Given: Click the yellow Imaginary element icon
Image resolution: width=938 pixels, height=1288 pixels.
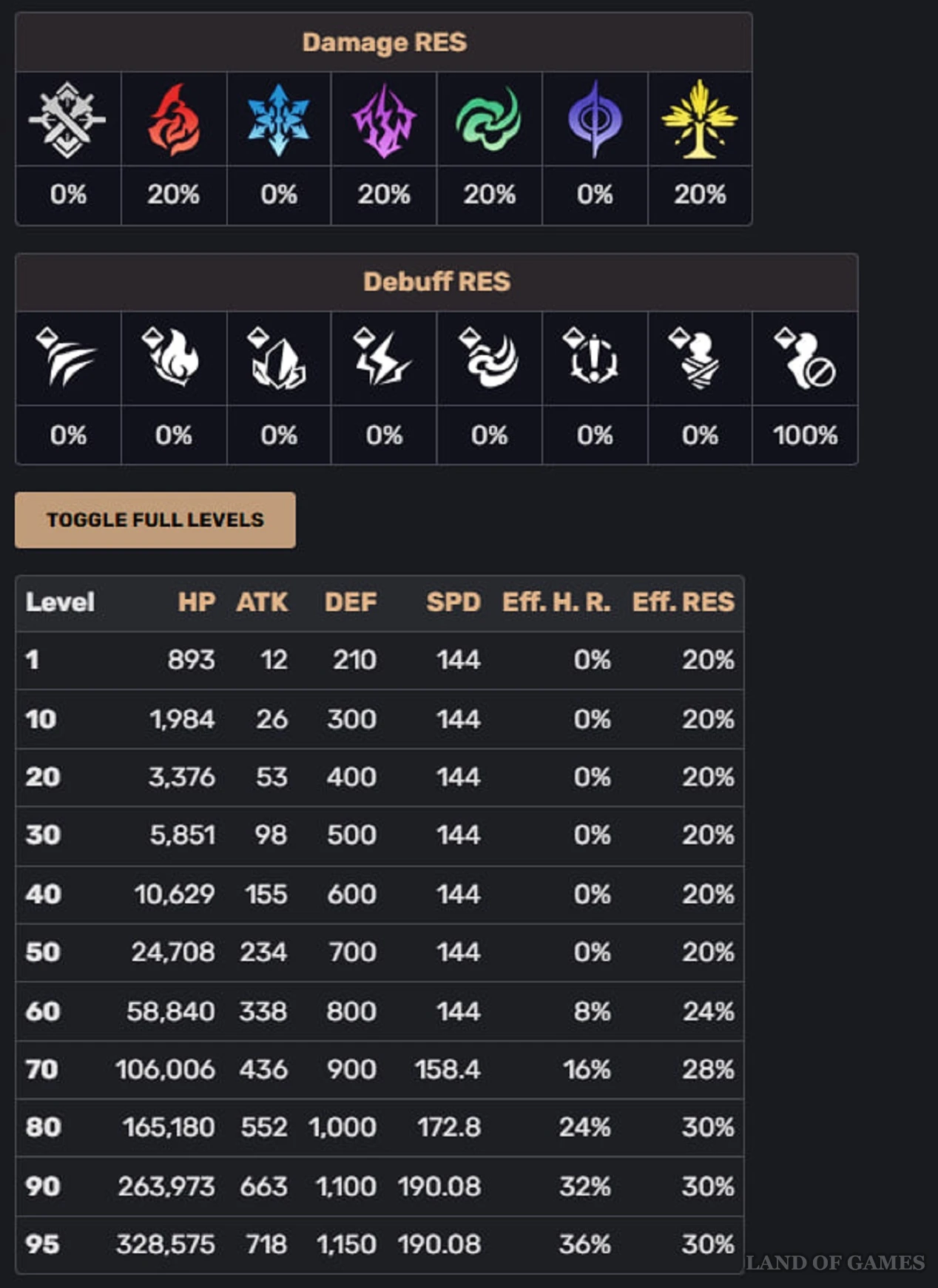Looking at the screenshot, I should (x=700, y=119).
